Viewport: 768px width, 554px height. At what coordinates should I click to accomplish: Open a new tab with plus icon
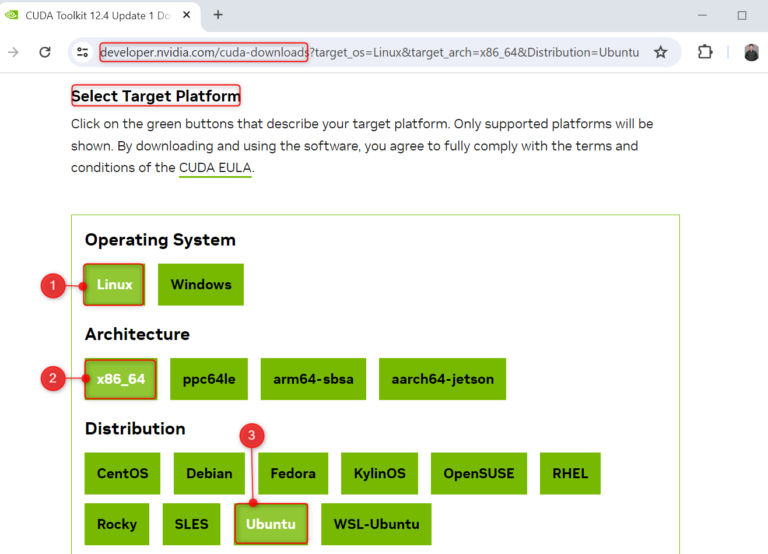[x=218, y=15]
